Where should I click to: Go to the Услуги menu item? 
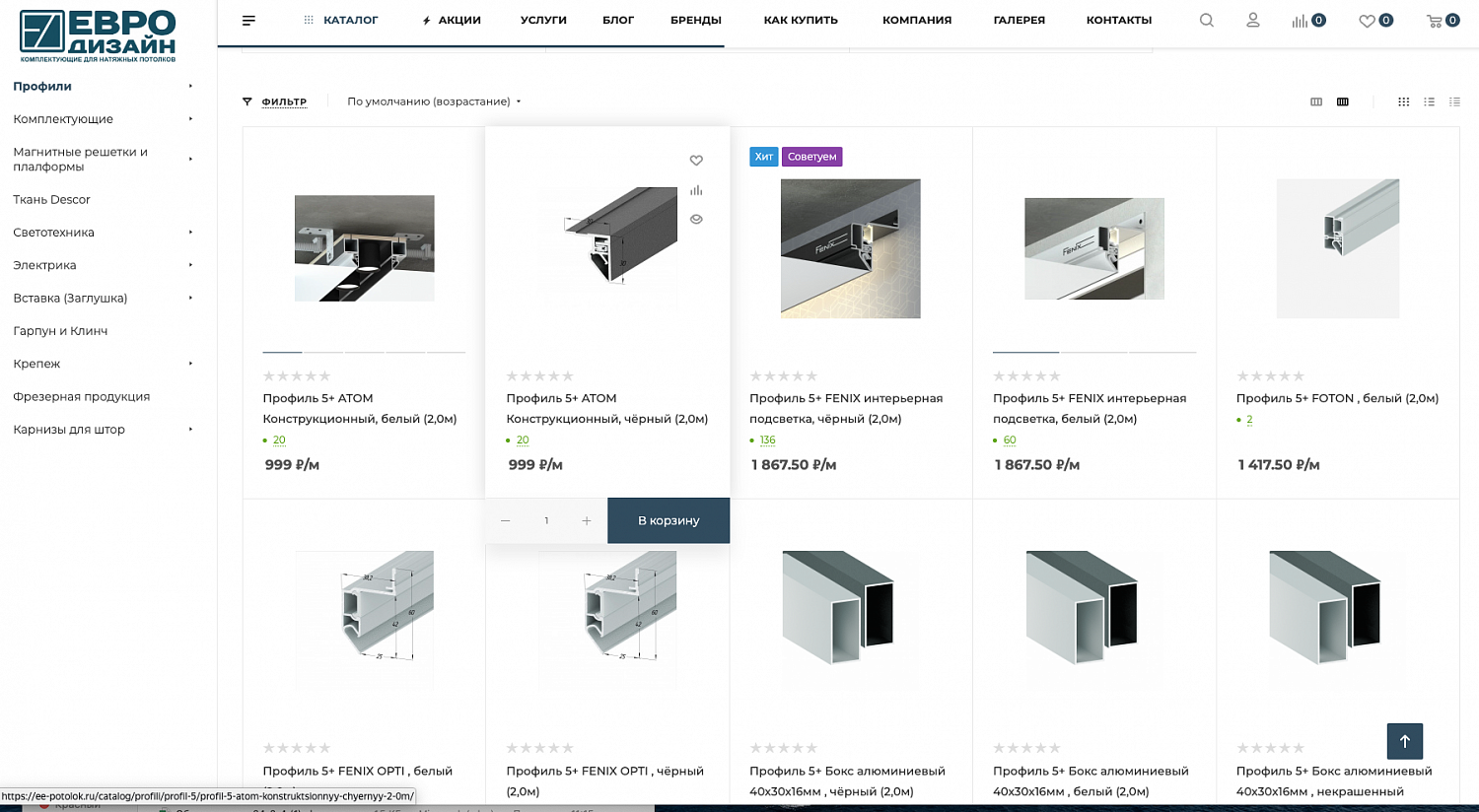pyautogui.click(x=543, y=20)
